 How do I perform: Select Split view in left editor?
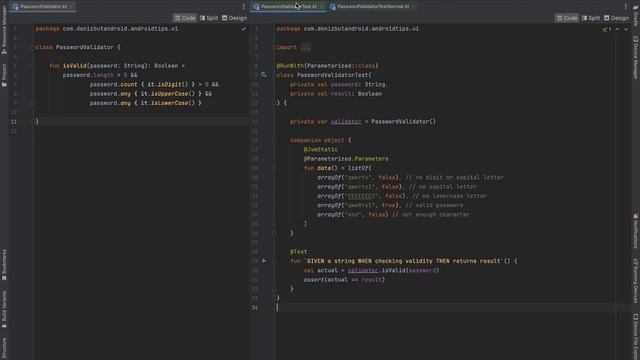coord(209,18)
